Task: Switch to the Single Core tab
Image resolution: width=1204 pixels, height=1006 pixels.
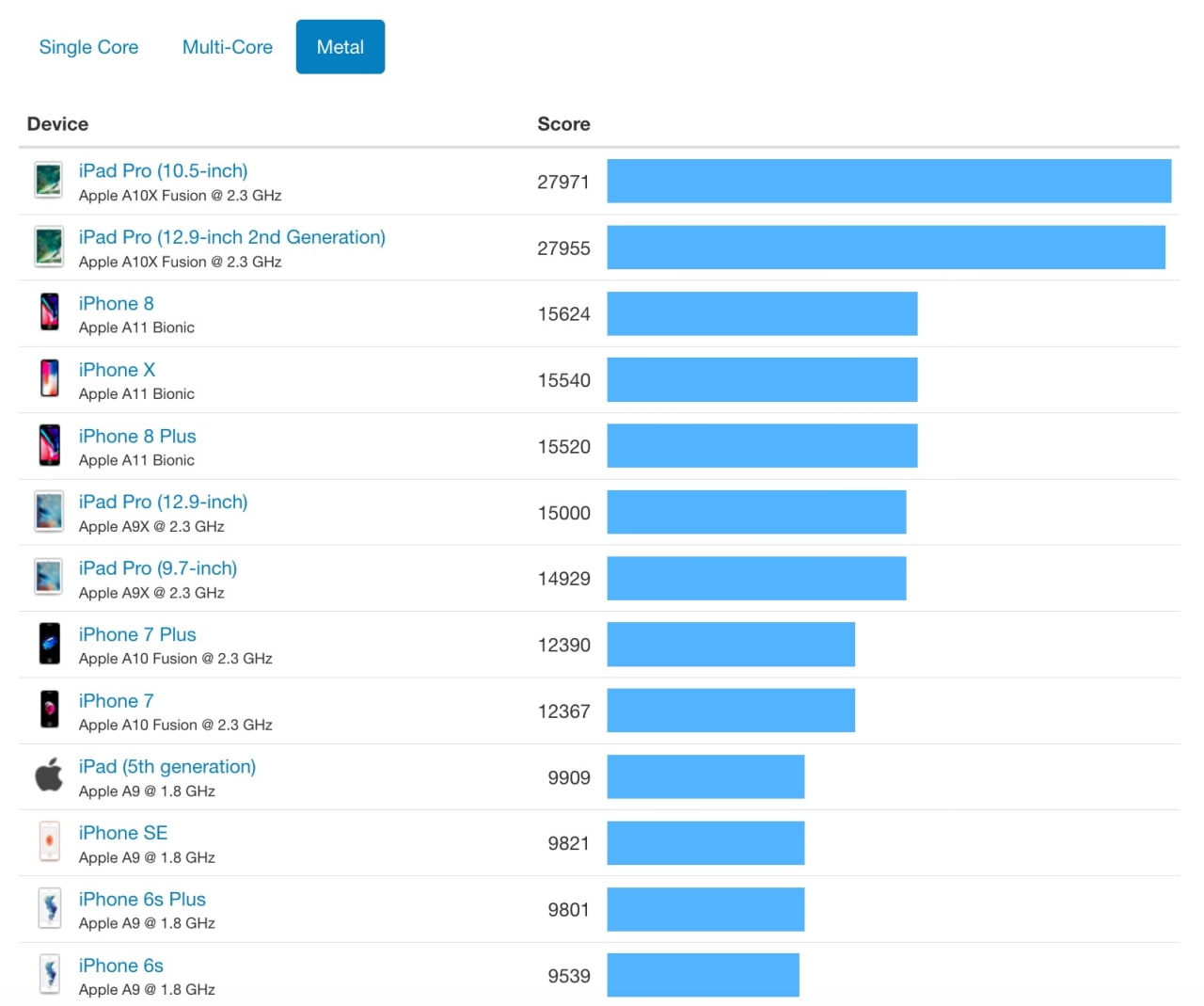Action: tap(88, 46)
